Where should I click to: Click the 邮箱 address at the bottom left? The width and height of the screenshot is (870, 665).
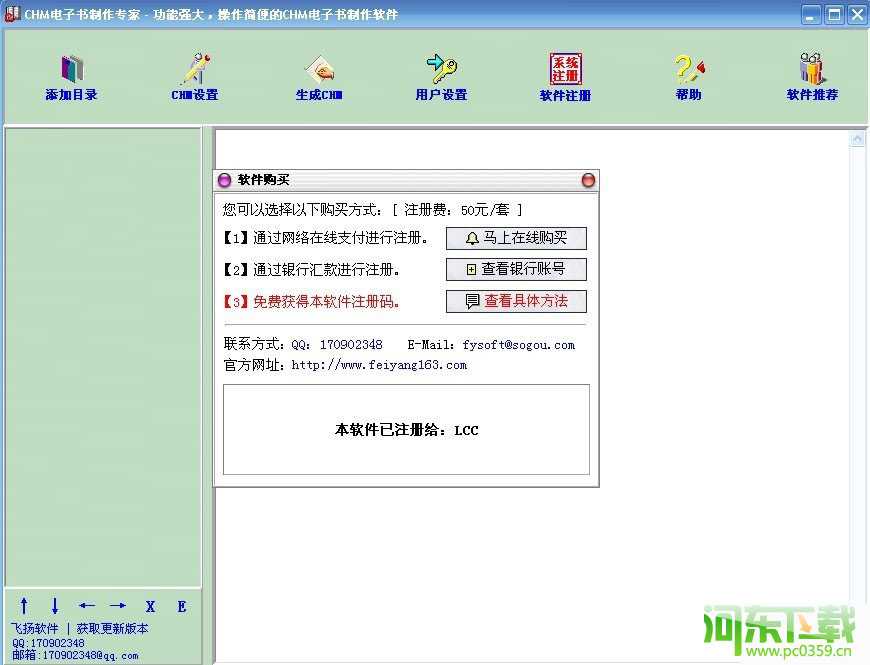tap(75, 655)
